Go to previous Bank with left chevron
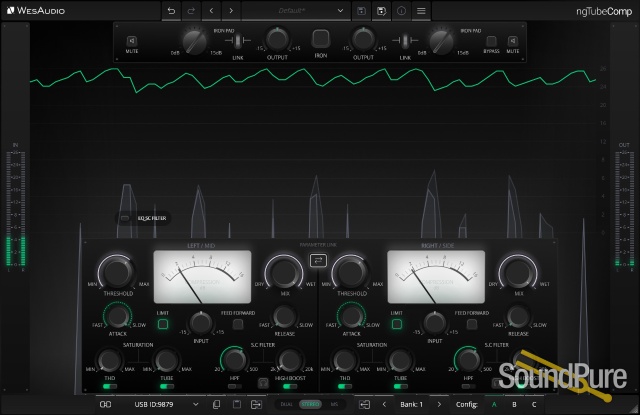640x415 pixels. coord(384,404)
